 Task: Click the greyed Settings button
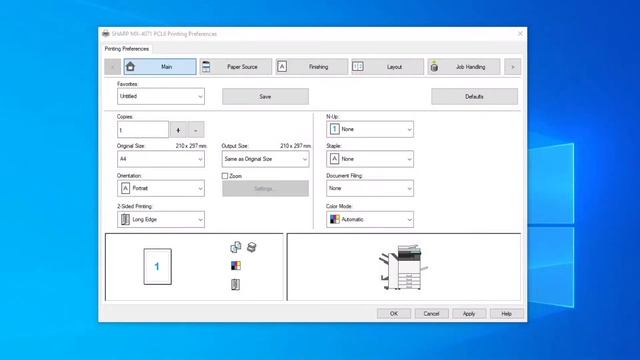[x=265, y=189]
